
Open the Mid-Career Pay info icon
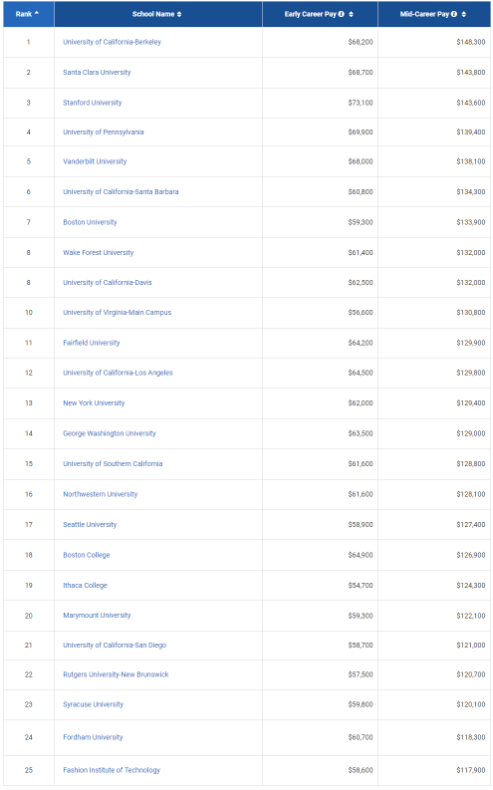(x=454, y=14)
